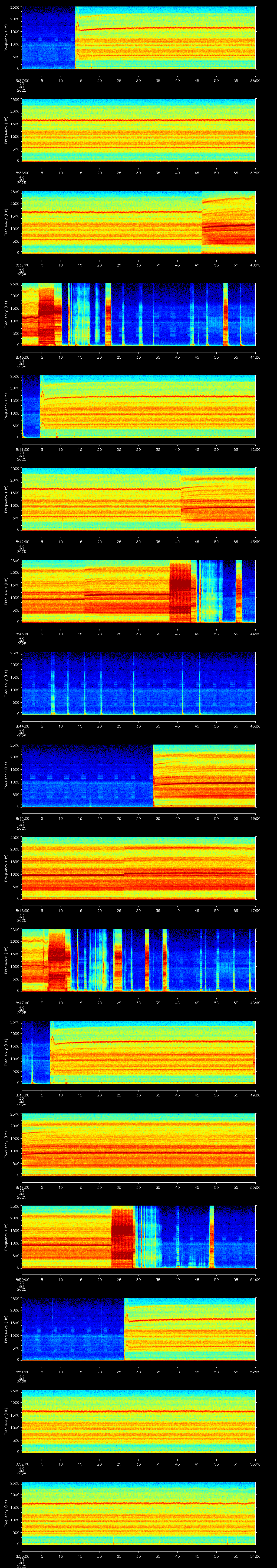
Task: Click the quiet spectrogram panel starting at 8:44:00
Action: (138, 683)
